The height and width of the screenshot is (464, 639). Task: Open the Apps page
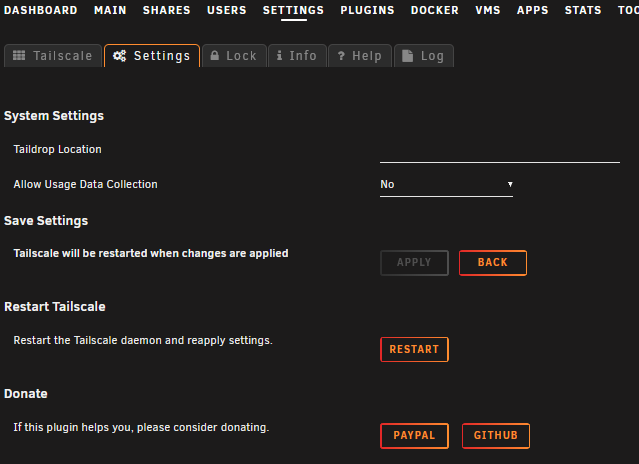(532, 10)
